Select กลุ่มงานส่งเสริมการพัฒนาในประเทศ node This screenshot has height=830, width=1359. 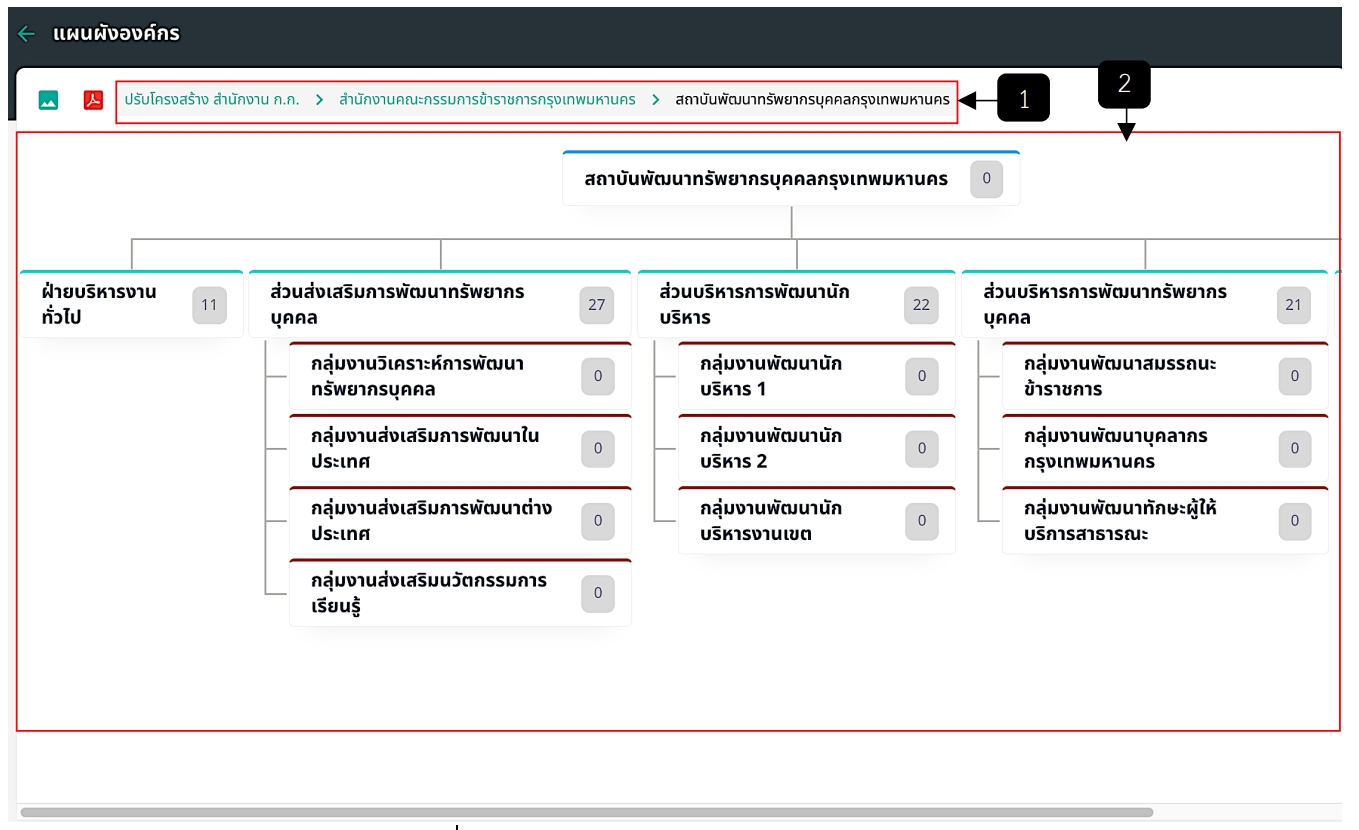[460, 448]
